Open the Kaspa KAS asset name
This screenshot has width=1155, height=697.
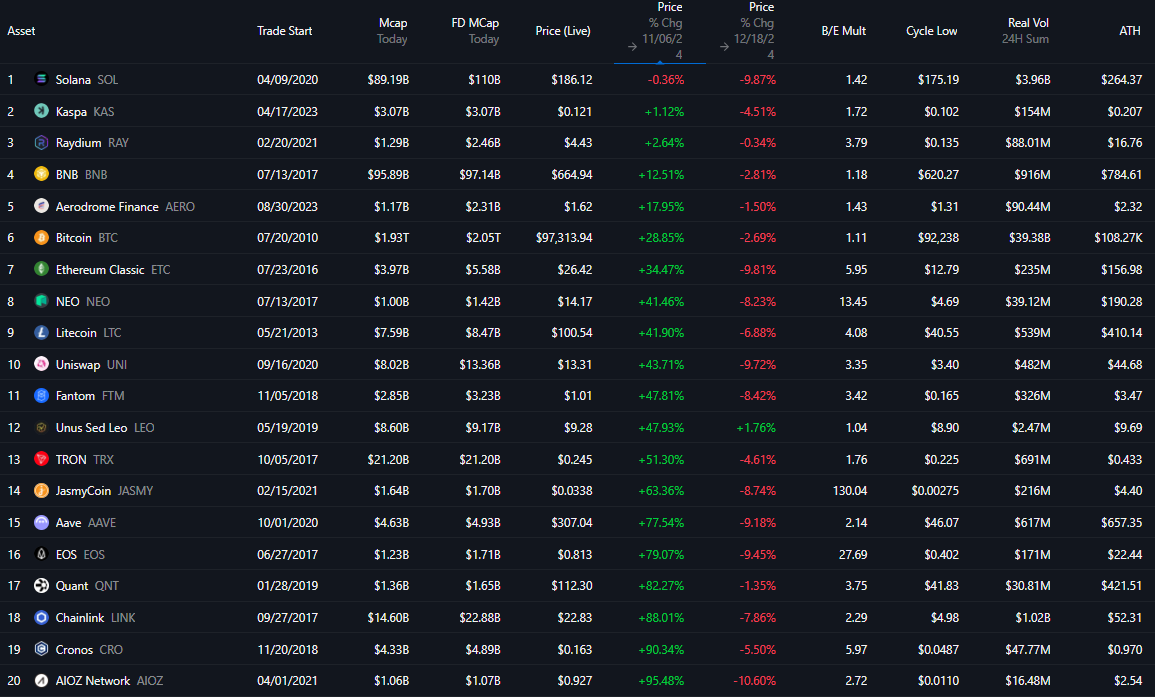point(85,112)
